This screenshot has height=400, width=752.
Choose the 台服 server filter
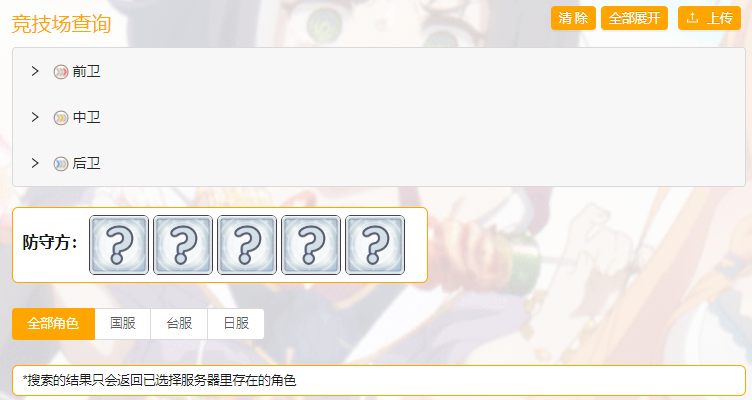(x=179, y=324)
